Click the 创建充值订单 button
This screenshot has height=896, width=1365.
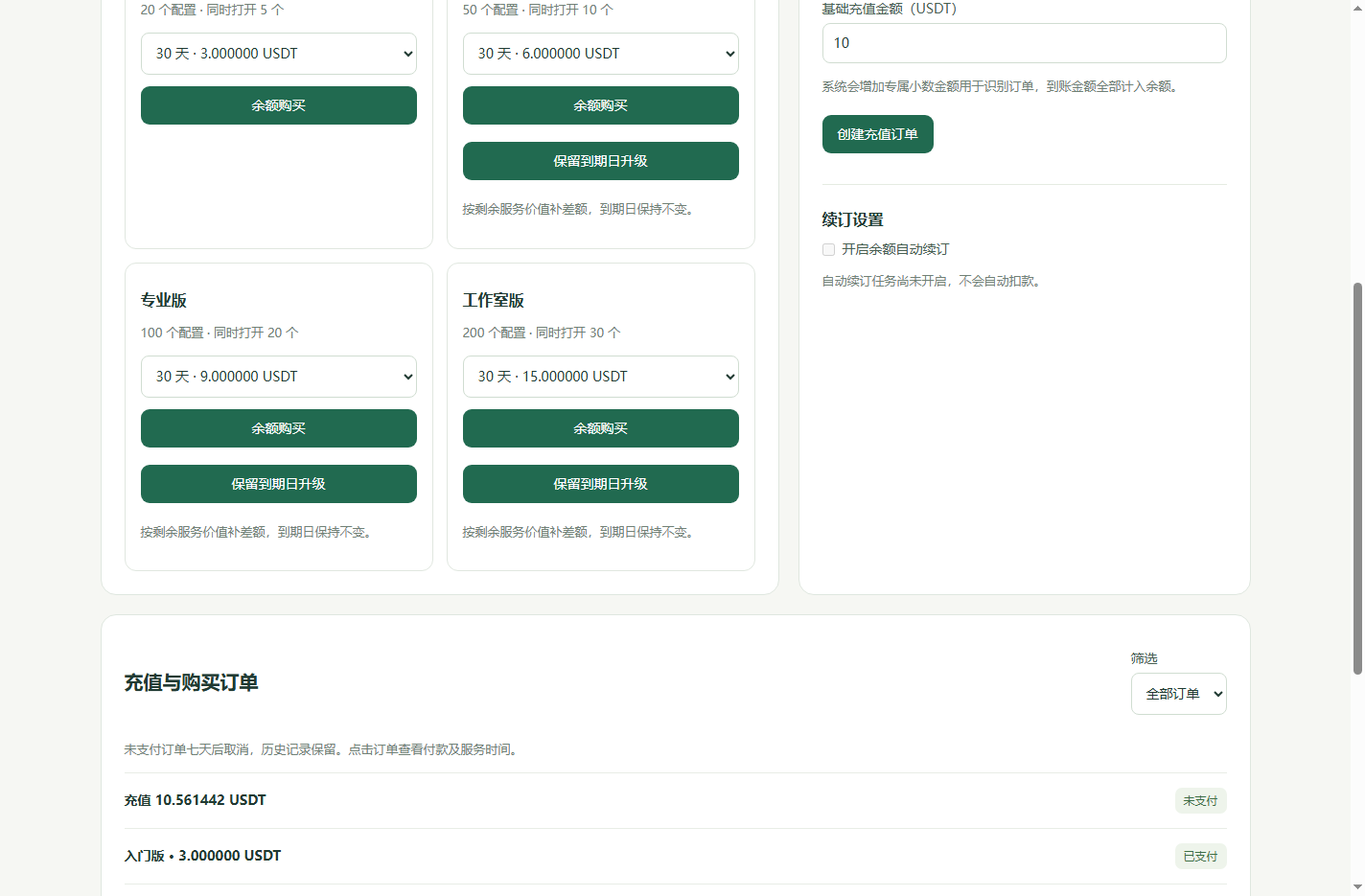coord(878,134)
